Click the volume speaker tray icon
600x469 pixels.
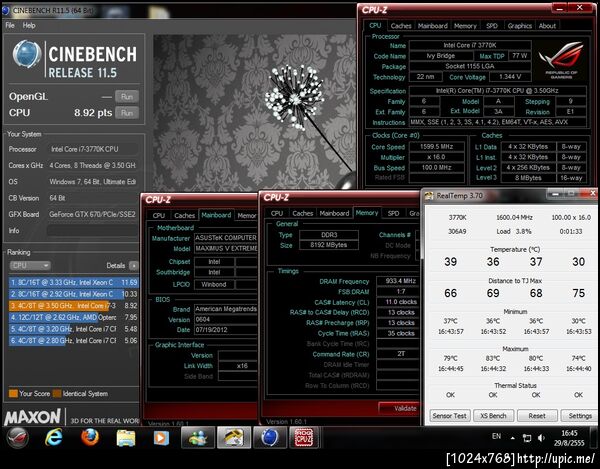pos(541,438)
